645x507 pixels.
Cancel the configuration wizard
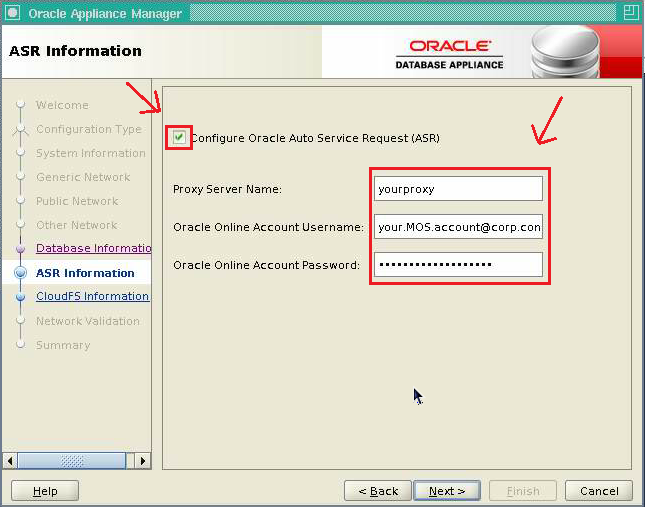598,491
